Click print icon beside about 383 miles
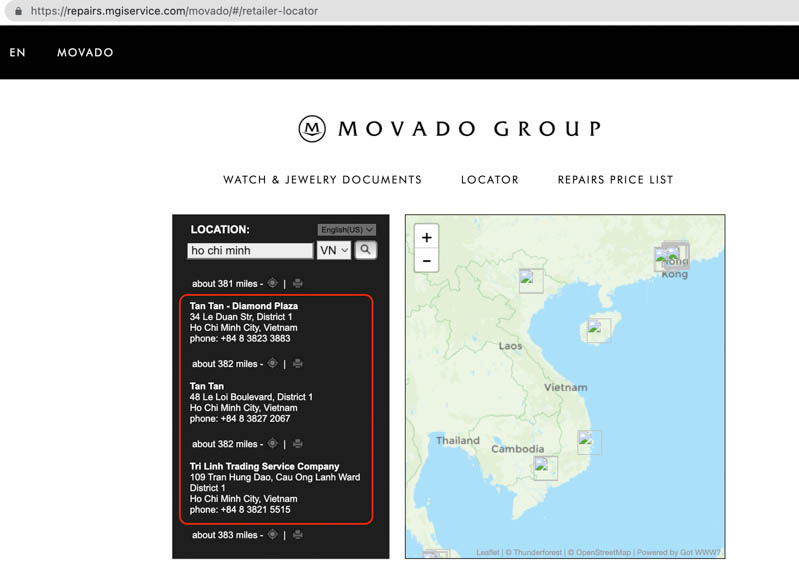Image resolution: width=799 pixels, height=579 pixels. pos(297,535)
